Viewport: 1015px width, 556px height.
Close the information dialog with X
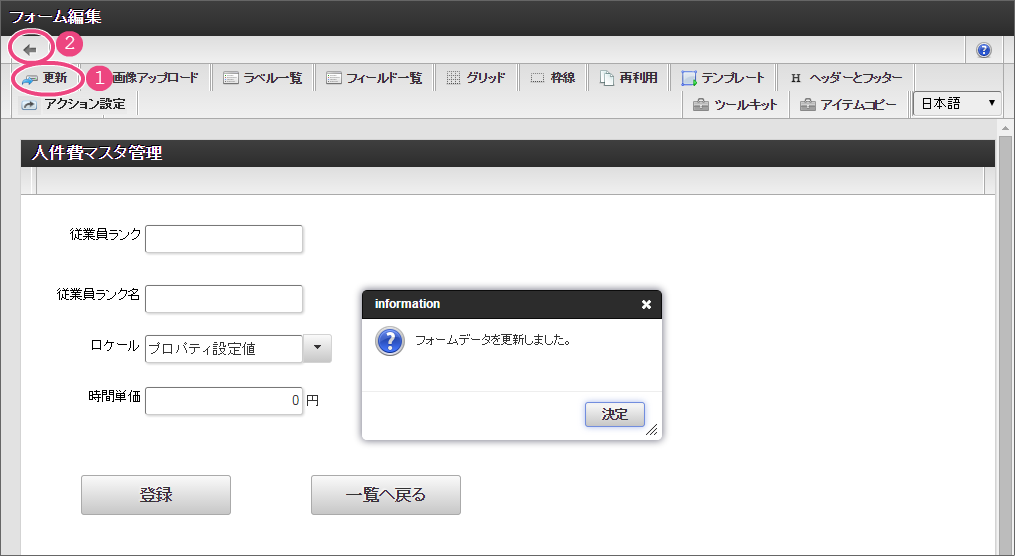[646, 304]
